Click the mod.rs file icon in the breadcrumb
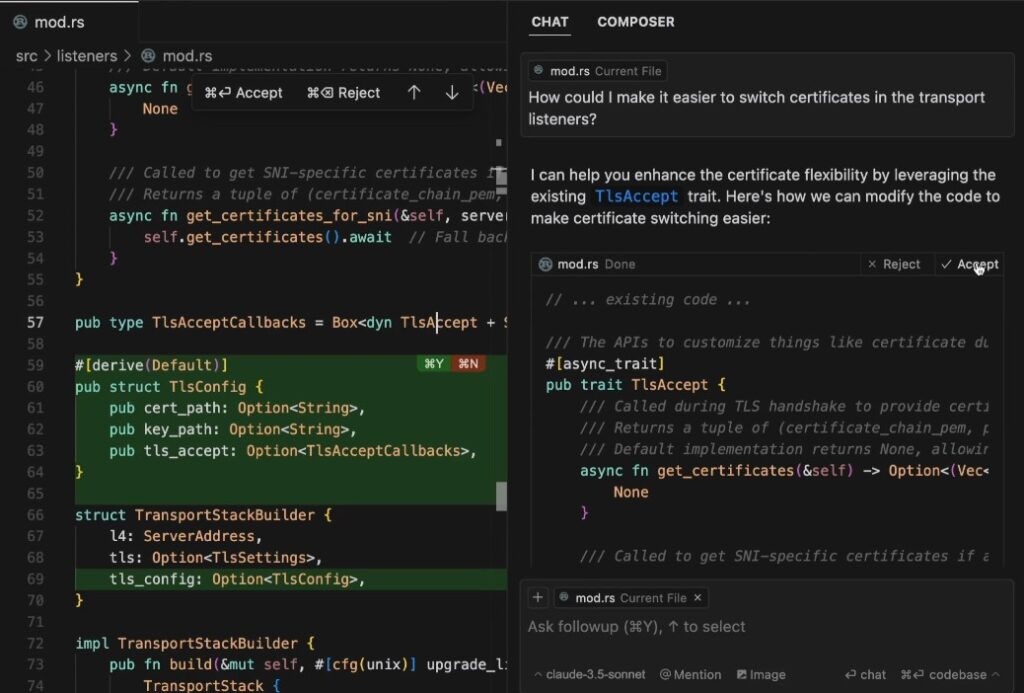 [150, 56]
